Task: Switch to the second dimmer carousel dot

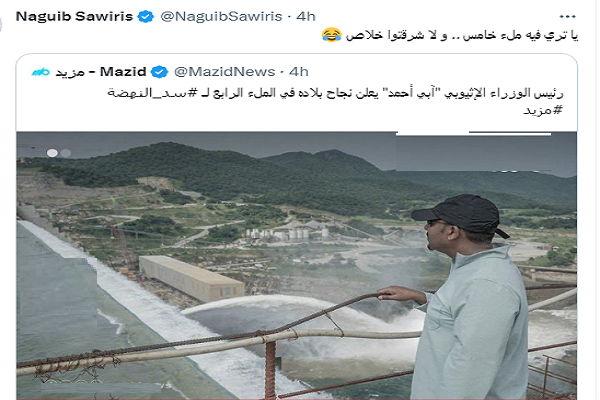Action: [x=66, y=153]
